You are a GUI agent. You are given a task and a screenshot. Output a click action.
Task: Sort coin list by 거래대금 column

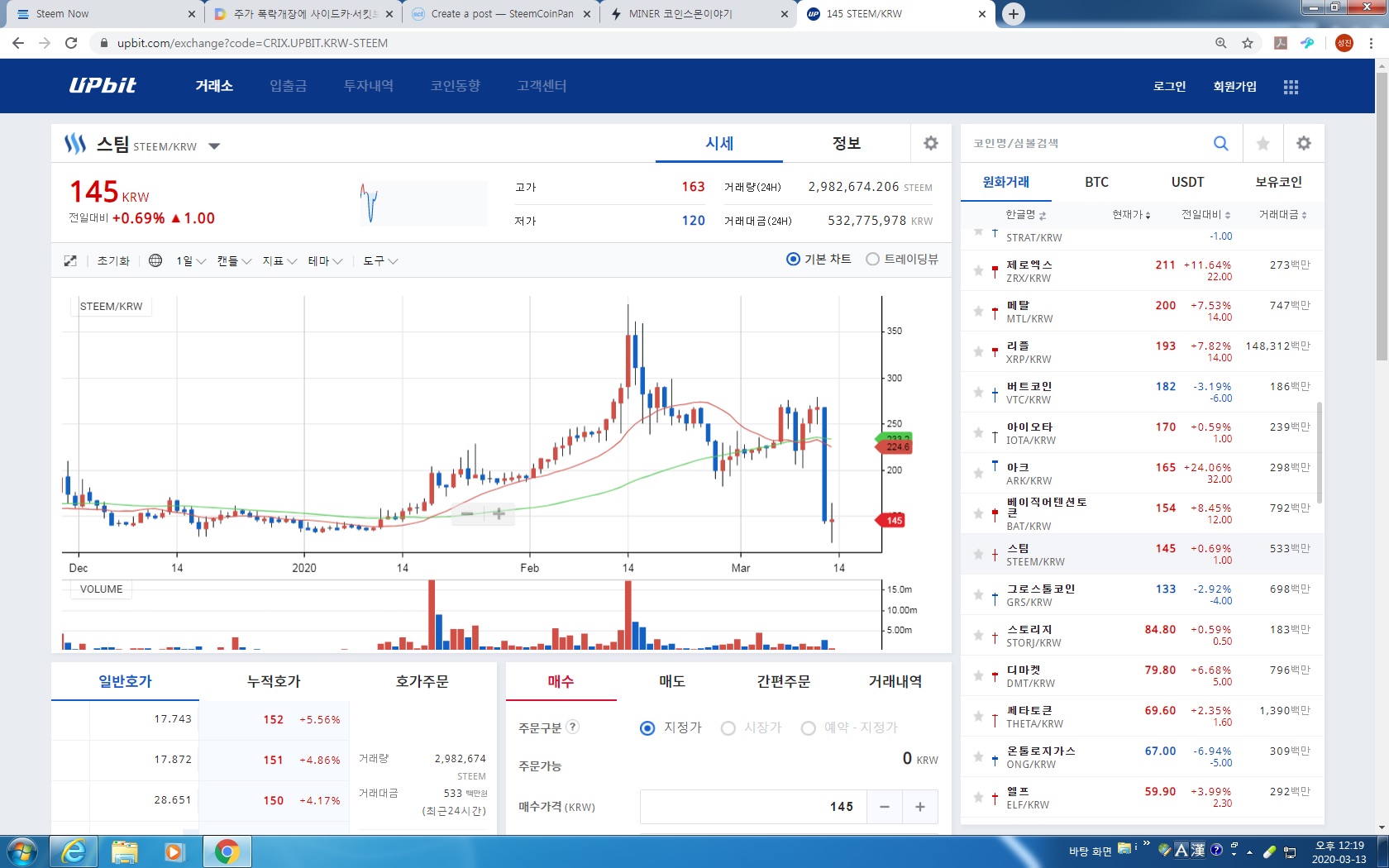tap(1283, 215)
